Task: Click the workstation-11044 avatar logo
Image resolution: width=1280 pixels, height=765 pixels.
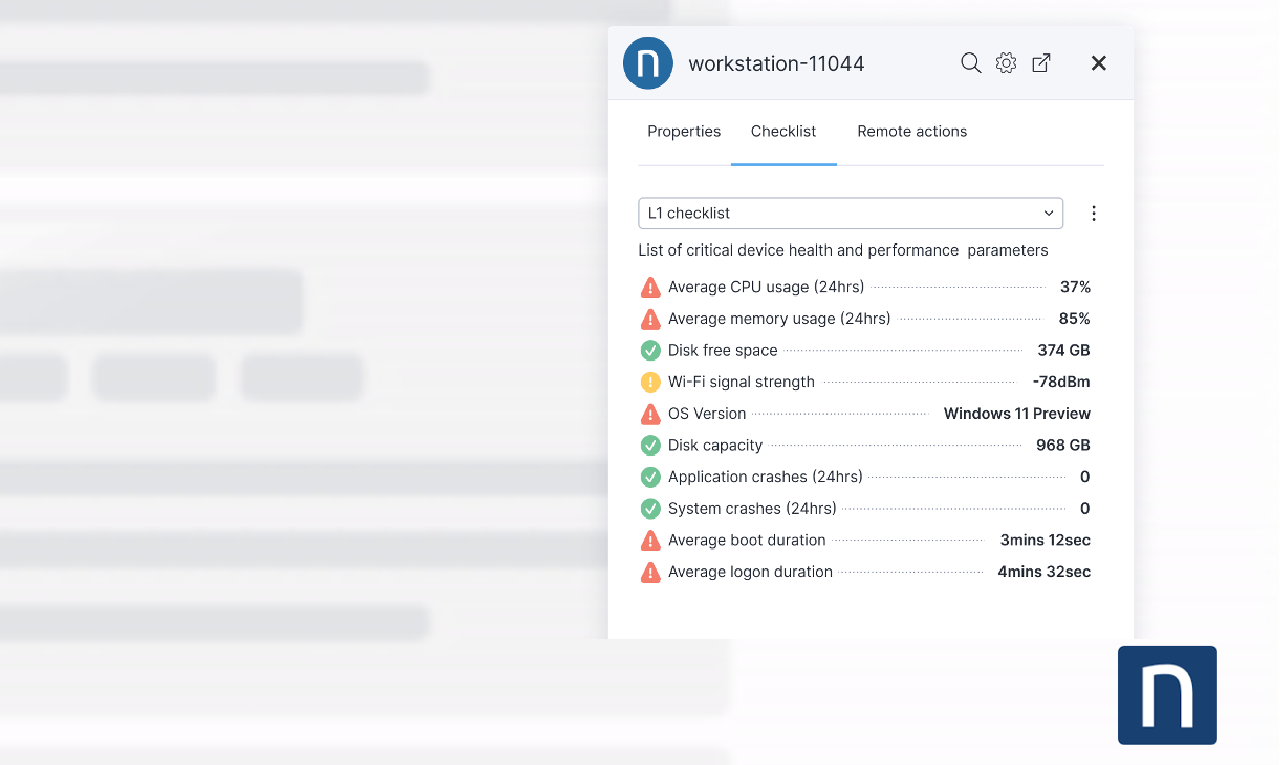Action: click(x=648, y=63)
